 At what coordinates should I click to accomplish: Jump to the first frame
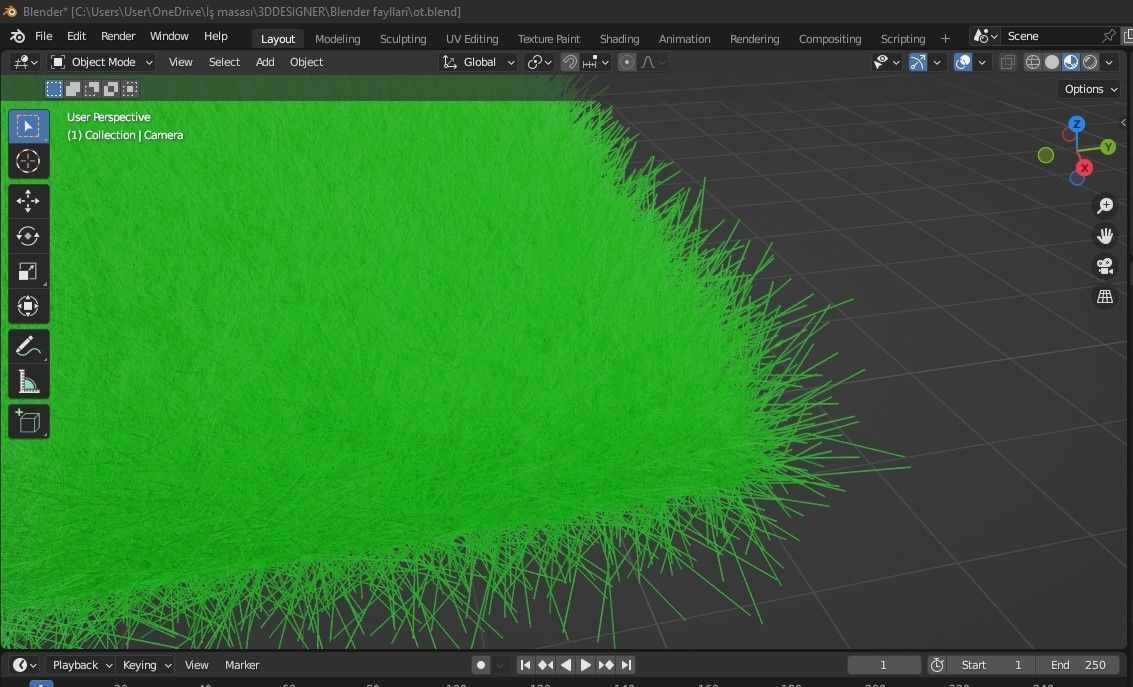[x=525, y=665]
